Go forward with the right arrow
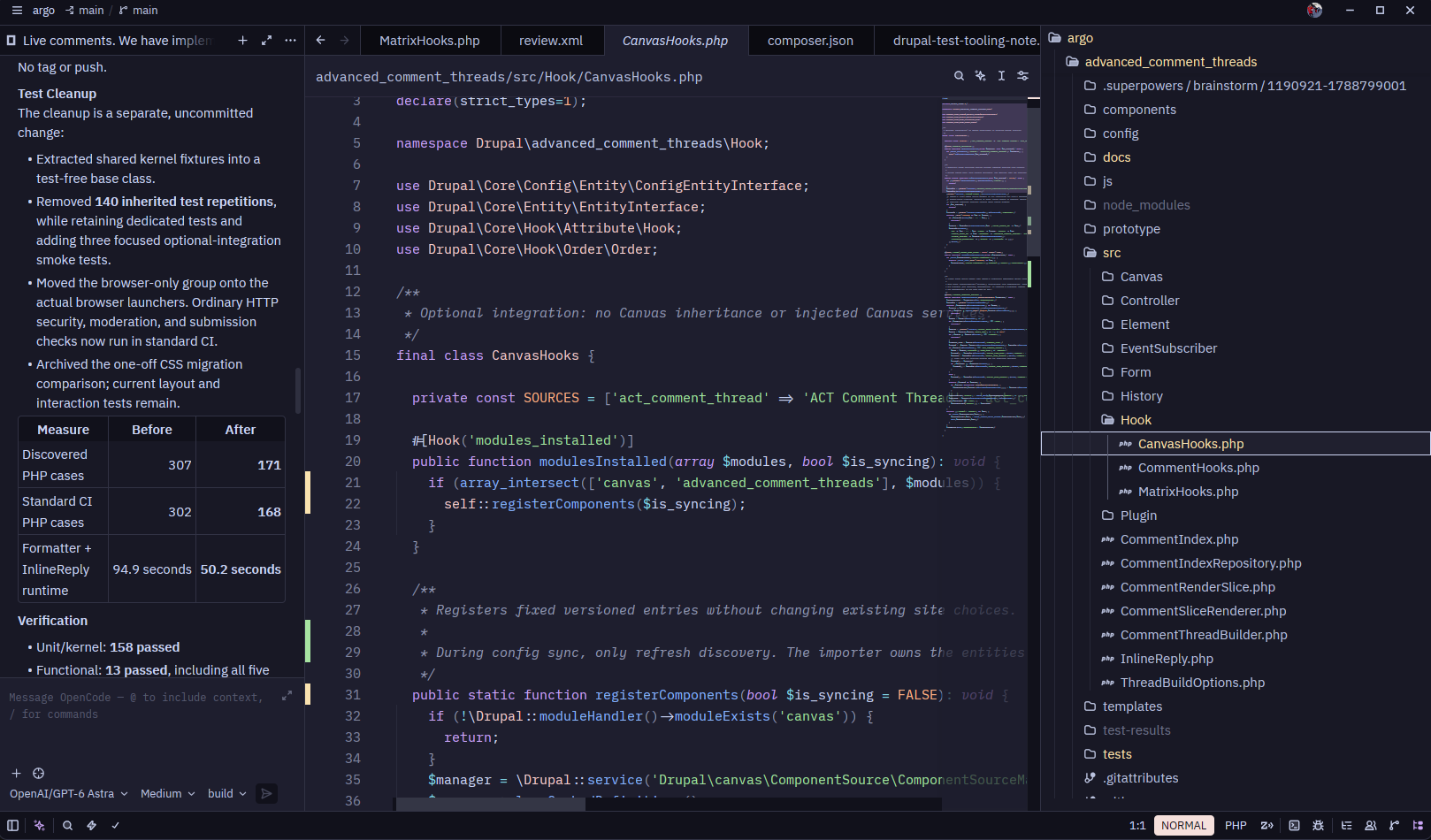The image size is (1431, 840). coord(344,41)
